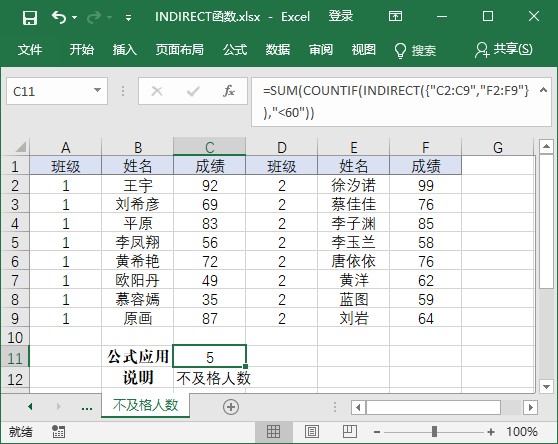Click cell with name 刘希彦
The height and width of the screenshot is (444, 558).
pos(137,205)
